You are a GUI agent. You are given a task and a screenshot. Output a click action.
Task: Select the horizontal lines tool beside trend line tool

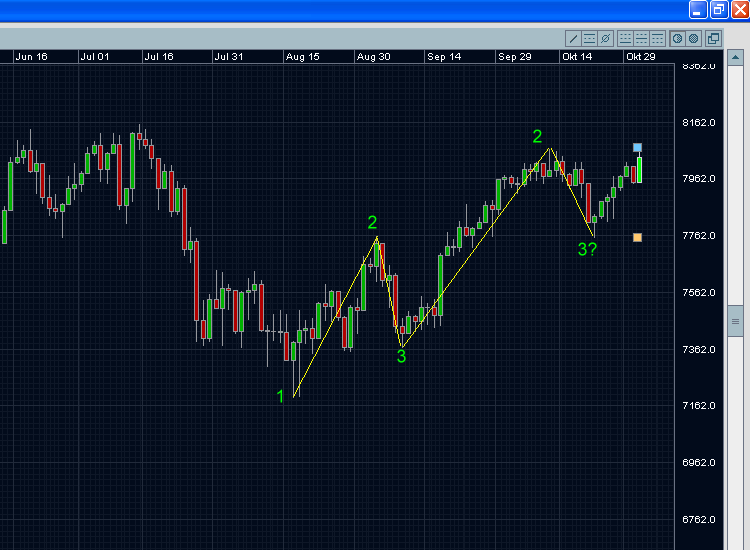590,39
